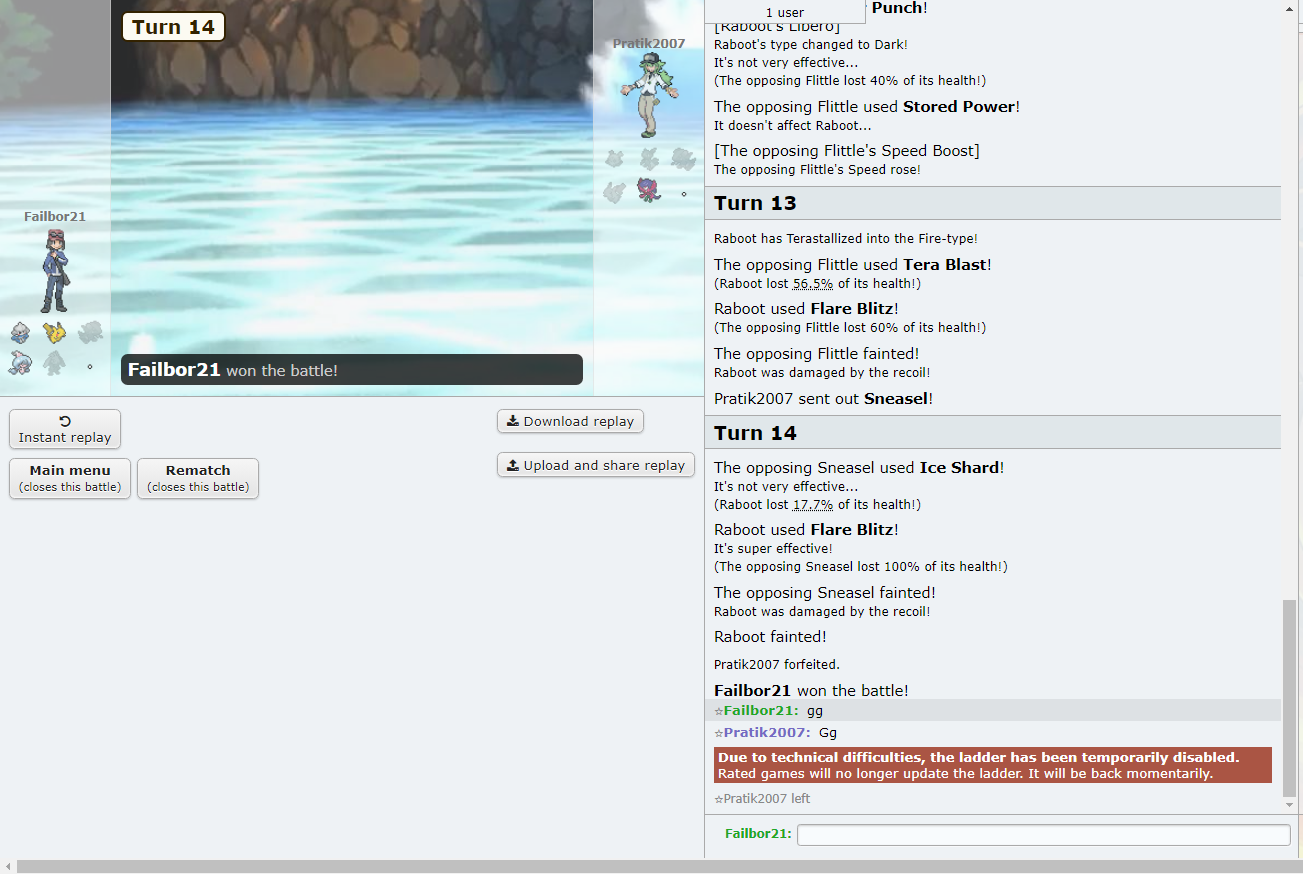
Task: Click the Failbor21 name label above avatar
Action: click(55, 216)
